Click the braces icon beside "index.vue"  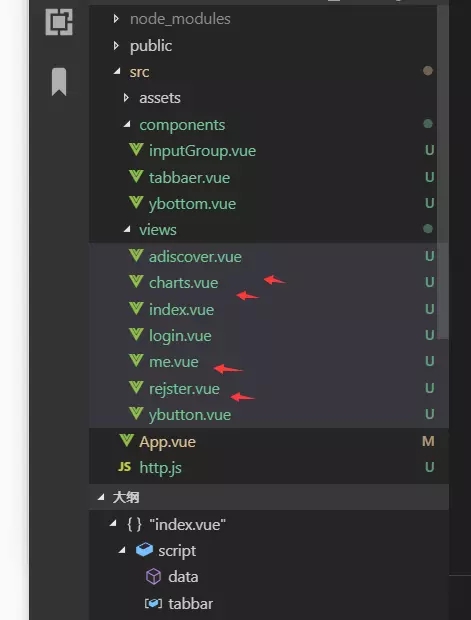[134, 524]
